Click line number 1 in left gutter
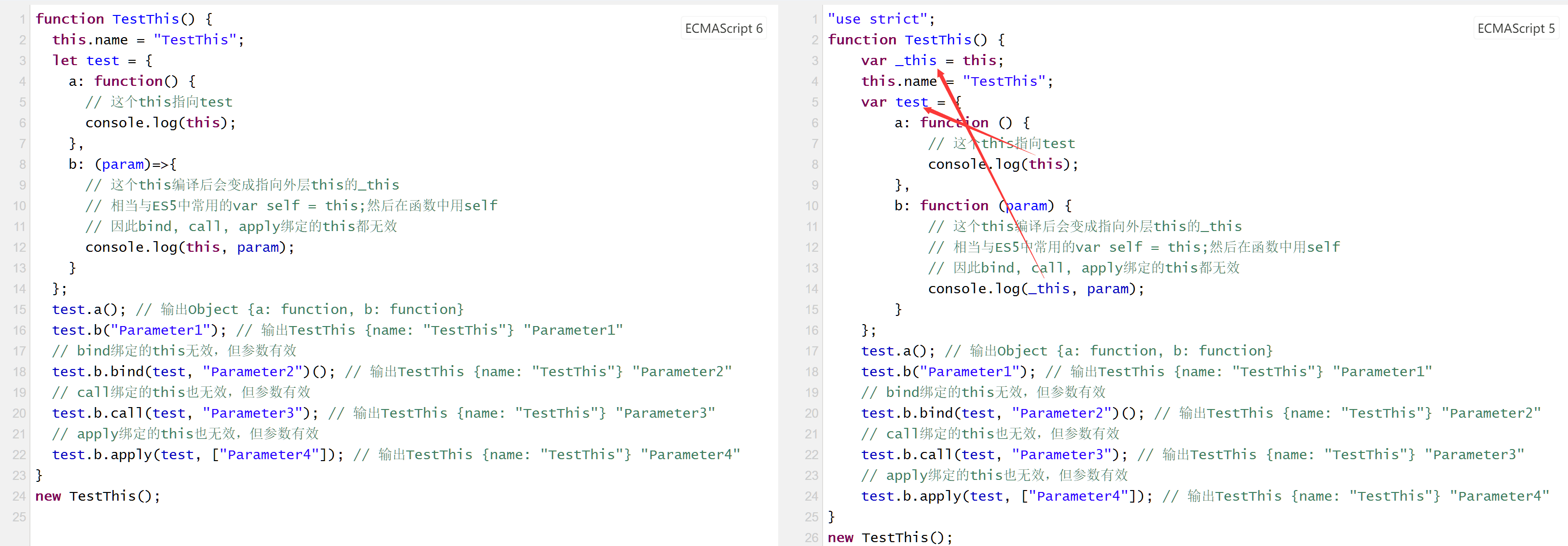The height and width of the screenshot is (546, 1568). coord(22,19)
